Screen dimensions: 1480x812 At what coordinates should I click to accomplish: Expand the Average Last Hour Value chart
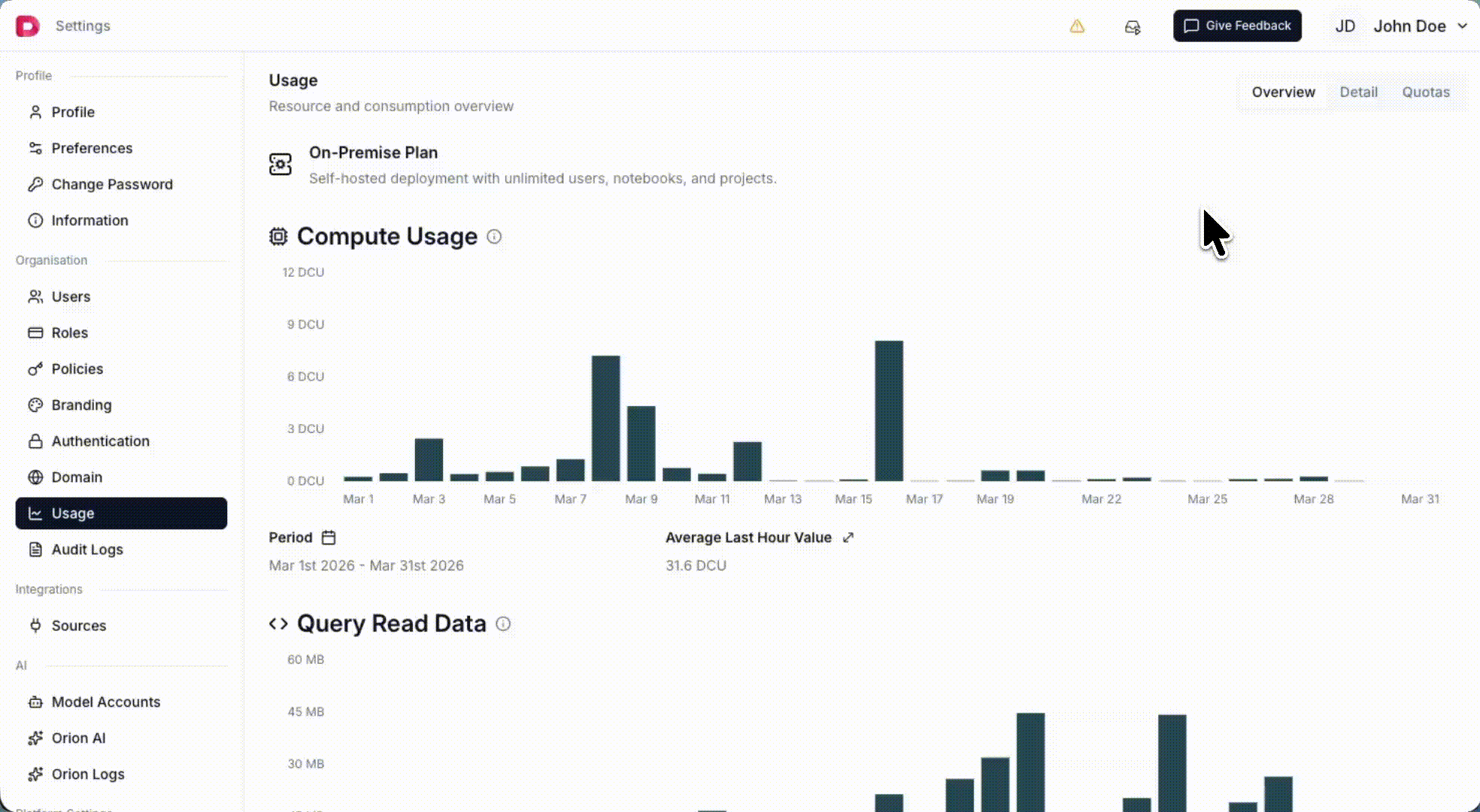848,538
